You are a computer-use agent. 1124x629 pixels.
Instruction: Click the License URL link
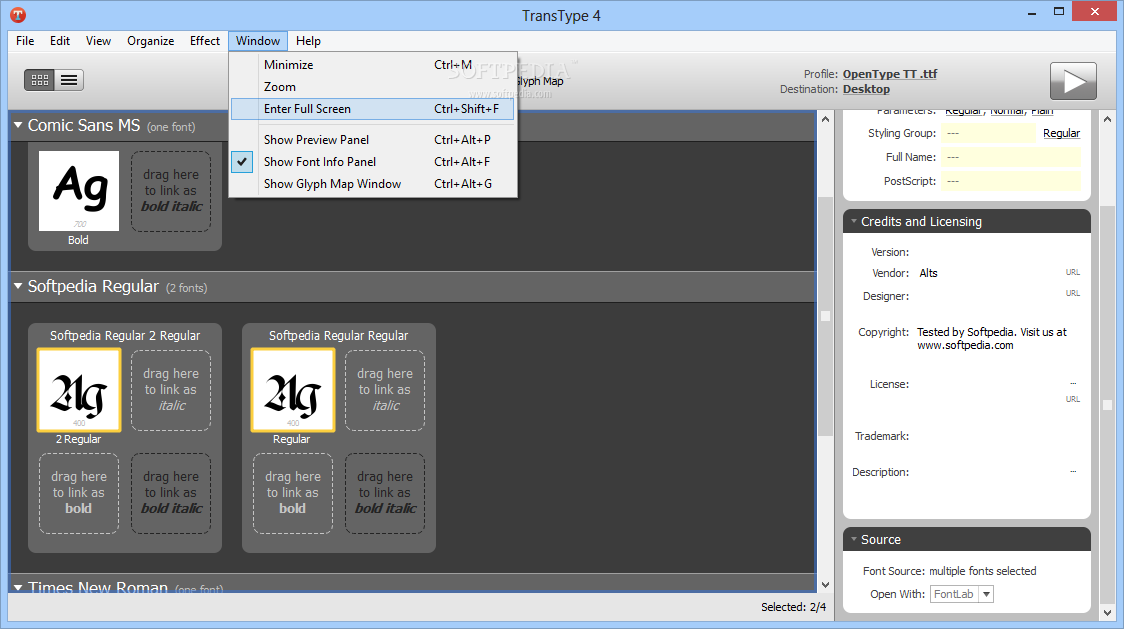pos(1072,399)
